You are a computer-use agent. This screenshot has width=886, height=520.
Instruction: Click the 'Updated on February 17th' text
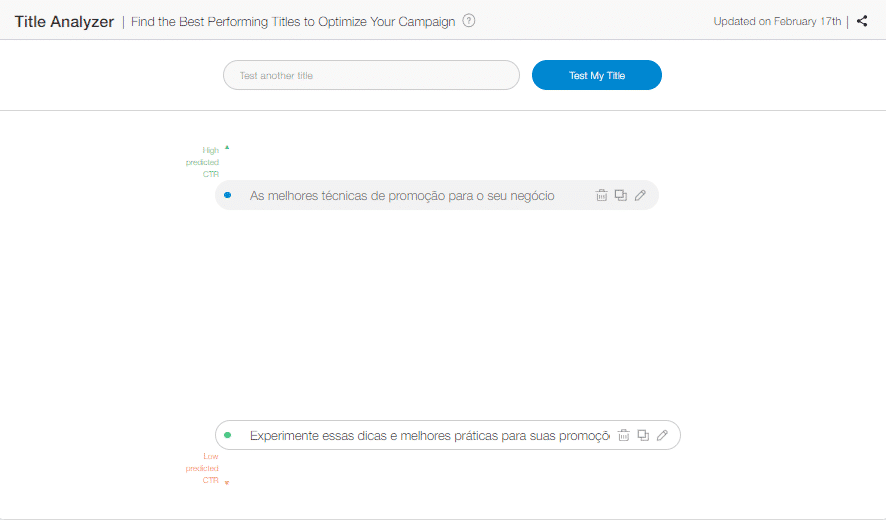pos(777,21)
